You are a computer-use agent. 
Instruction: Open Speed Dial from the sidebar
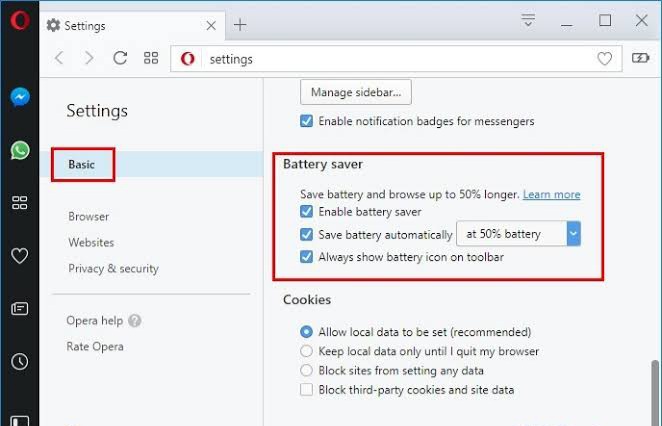click(x=19, y=203)
